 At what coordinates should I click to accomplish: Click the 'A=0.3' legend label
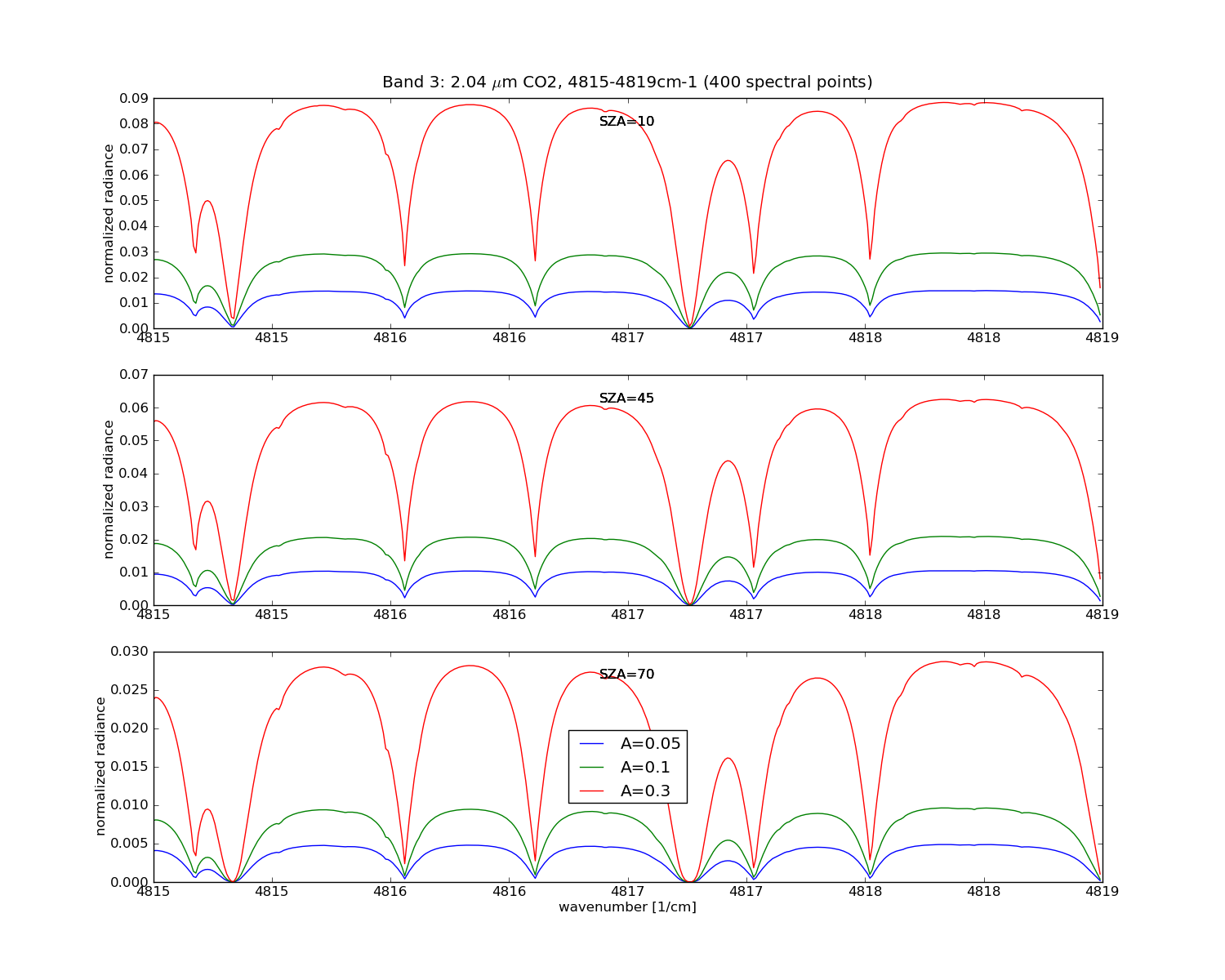pyautogui.click(x=645, y=791)
